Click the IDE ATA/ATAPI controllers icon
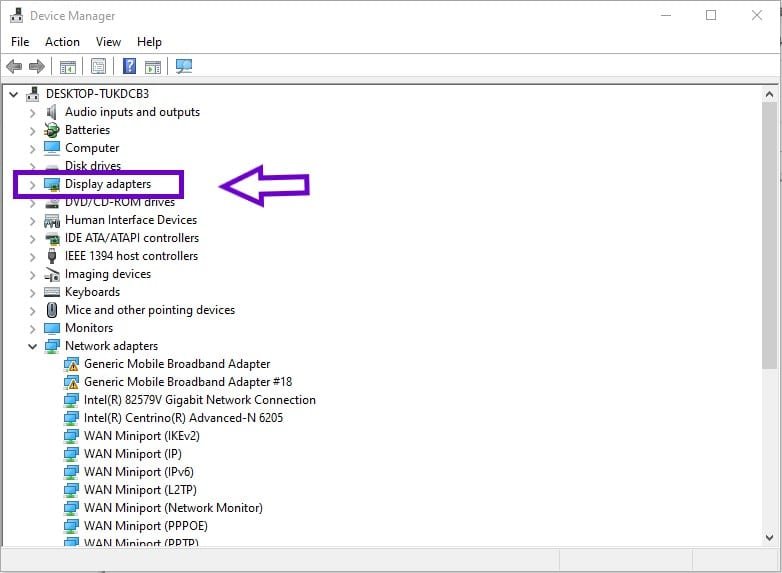This screenshot has height=573, width=782. pyautogui.click(x=52, y=238)
